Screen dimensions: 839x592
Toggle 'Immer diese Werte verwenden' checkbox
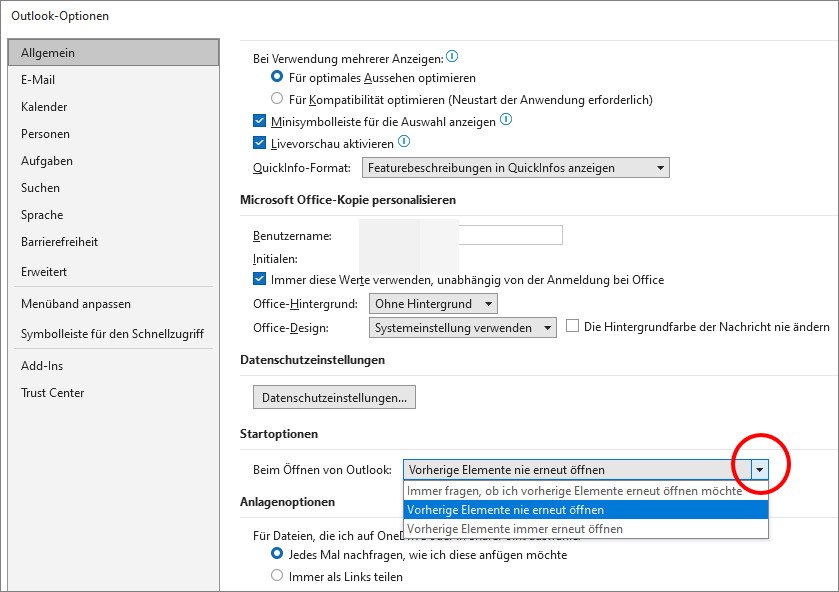point(260,279)
